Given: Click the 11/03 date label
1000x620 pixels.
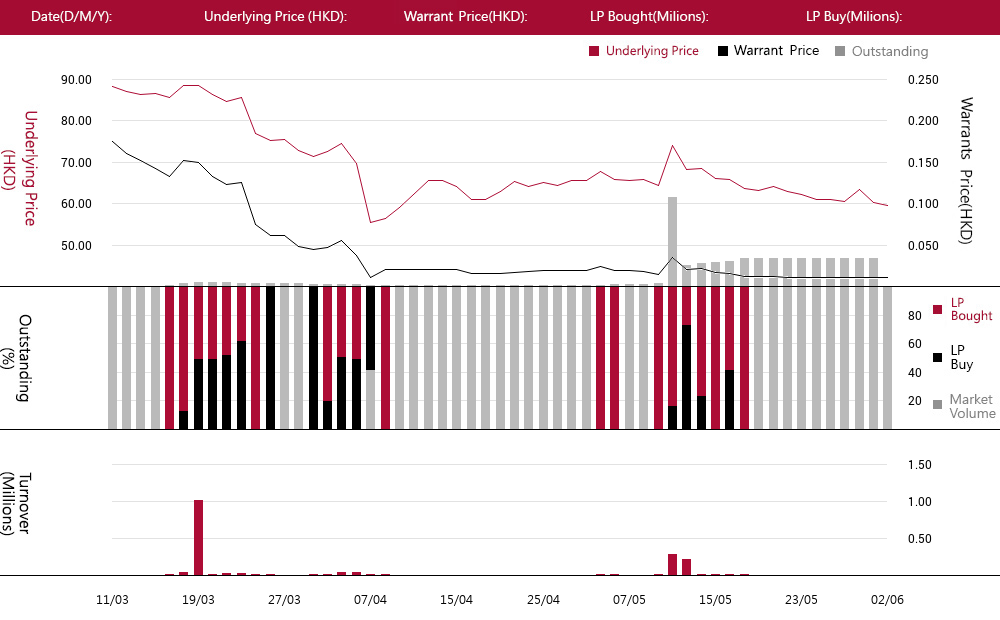Looking at the screenshot, I should pyautogui.click(x=112, y=600).
